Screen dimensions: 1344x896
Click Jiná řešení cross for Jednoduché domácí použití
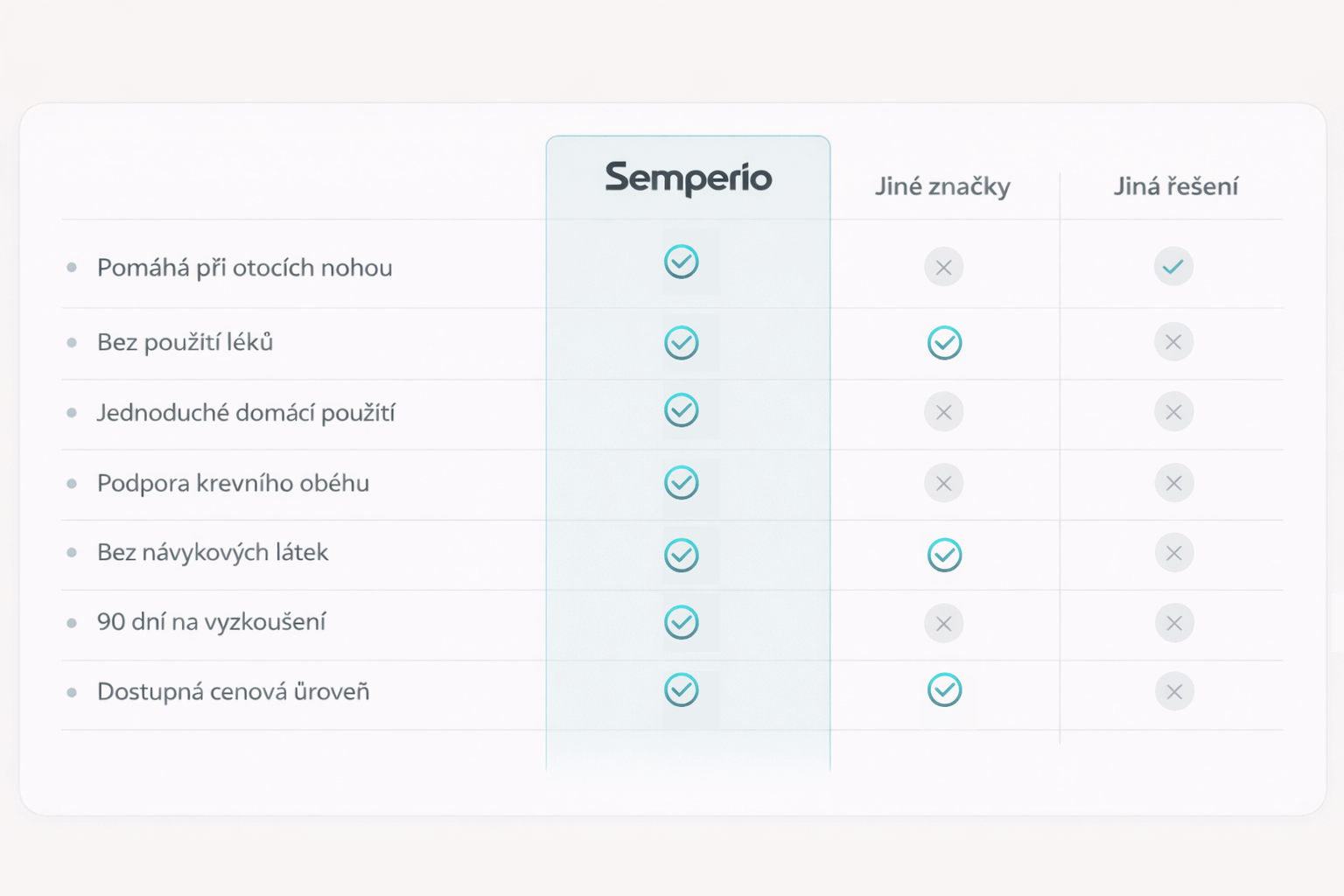pos(1173,412)
